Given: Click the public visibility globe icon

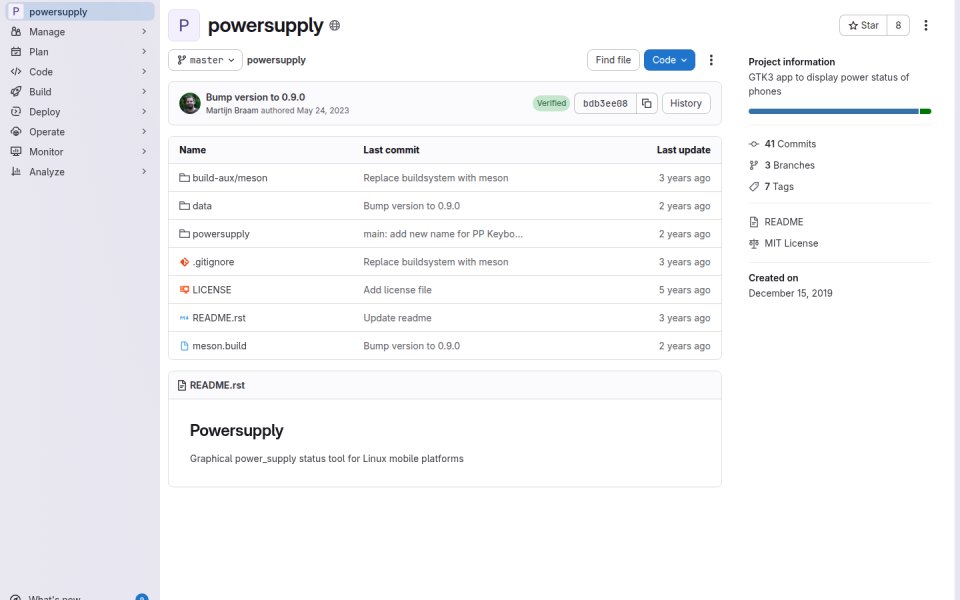Looking at the screenshot, I should click(x=334, y=25).
